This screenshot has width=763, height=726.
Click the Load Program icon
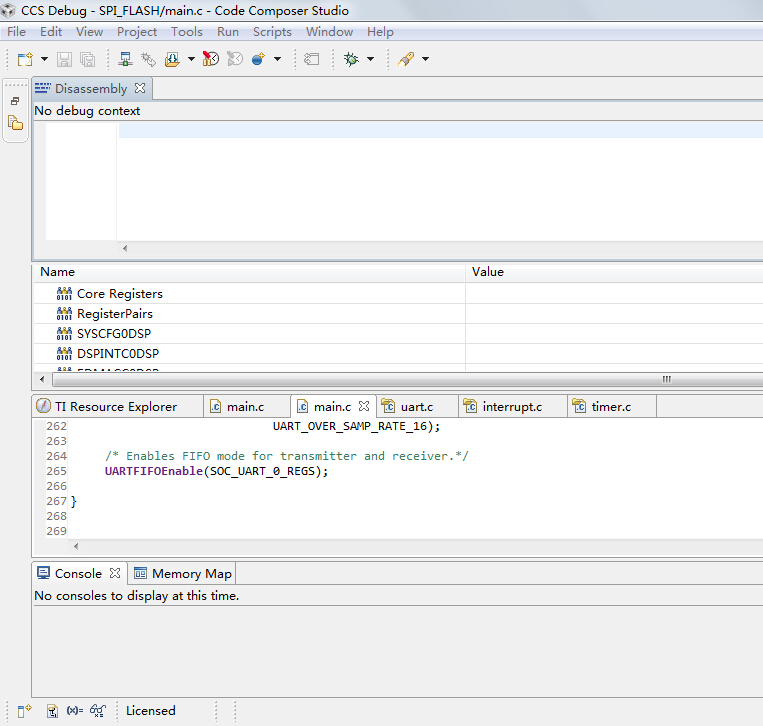[172, 60]
